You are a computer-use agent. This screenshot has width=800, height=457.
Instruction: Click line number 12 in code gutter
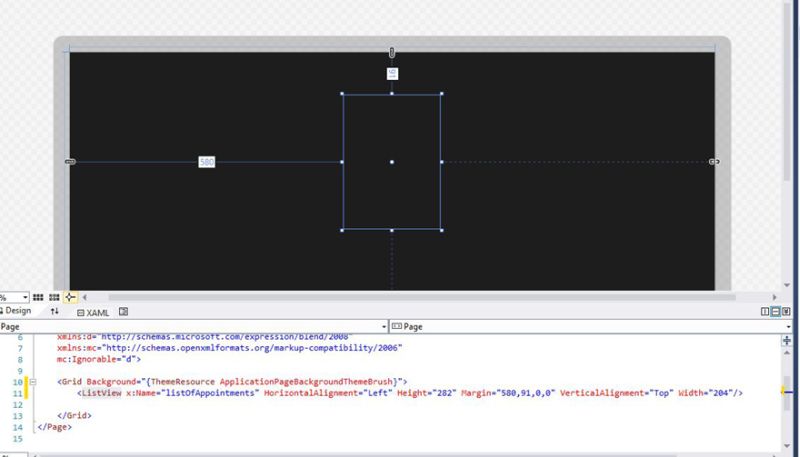(x=18, y=405)
